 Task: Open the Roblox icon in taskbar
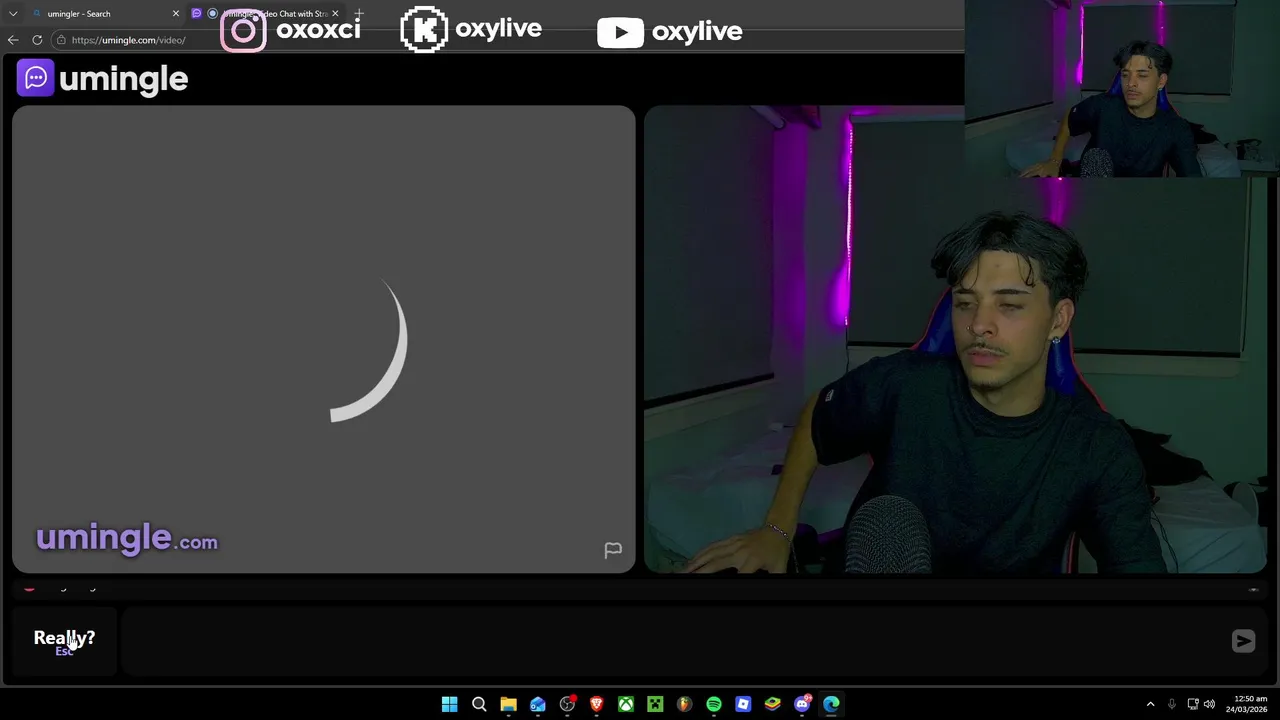743,704
